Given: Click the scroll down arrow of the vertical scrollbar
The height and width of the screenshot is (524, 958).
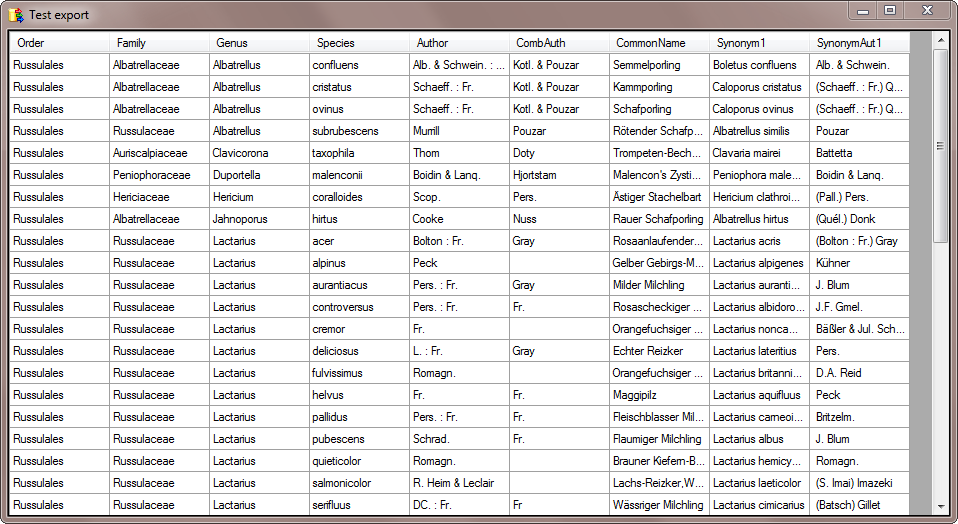Looking at the screenshot, I should (940, 508).
